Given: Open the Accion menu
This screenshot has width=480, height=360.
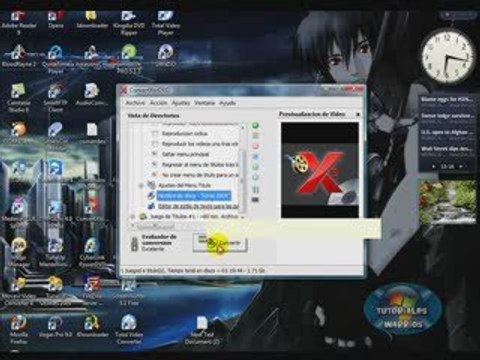Looking at the screenshot, I should [158, 103].
